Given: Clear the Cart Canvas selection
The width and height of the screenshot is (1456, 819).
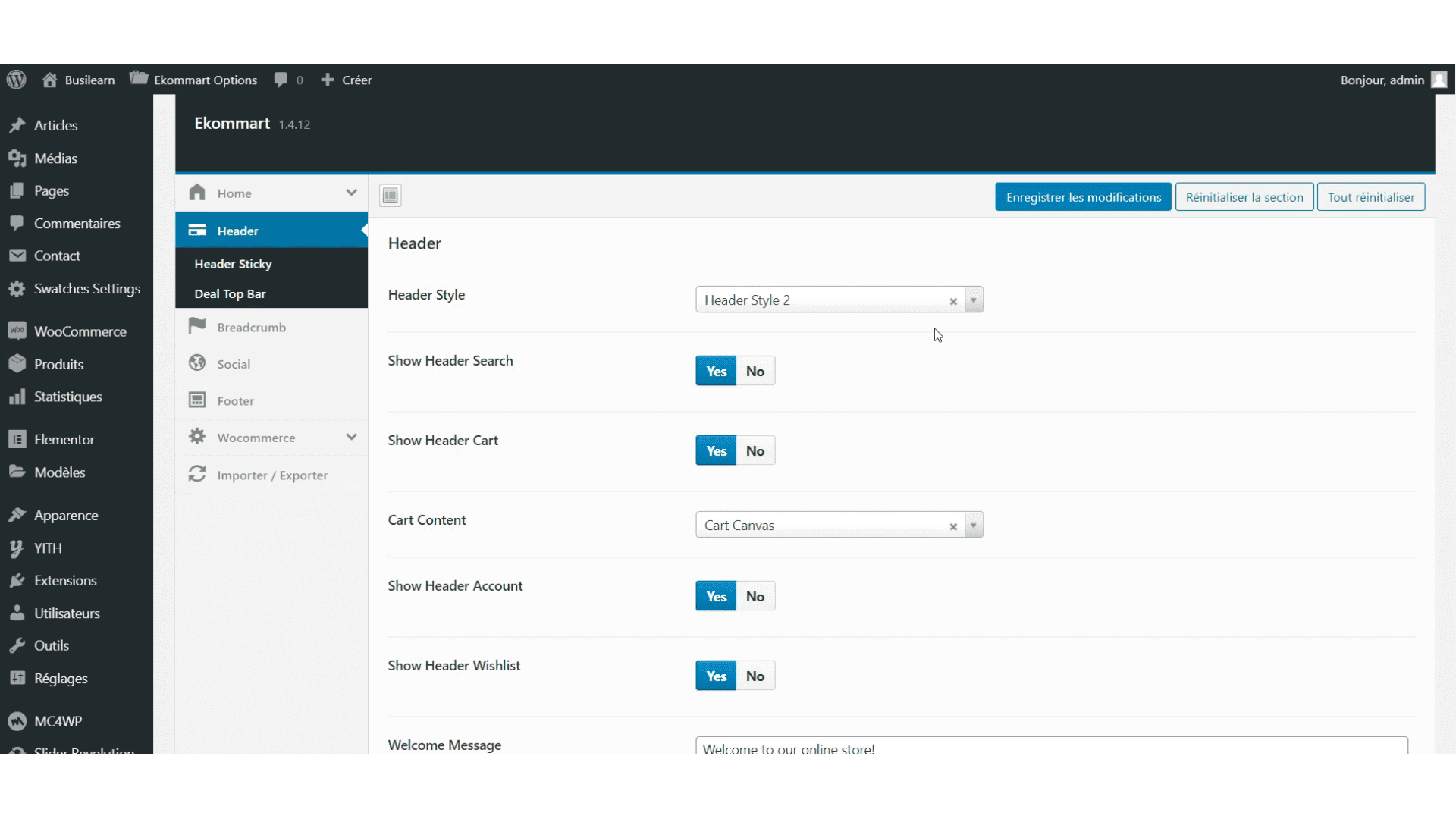Looking at the screenshot, I should 953,526.
